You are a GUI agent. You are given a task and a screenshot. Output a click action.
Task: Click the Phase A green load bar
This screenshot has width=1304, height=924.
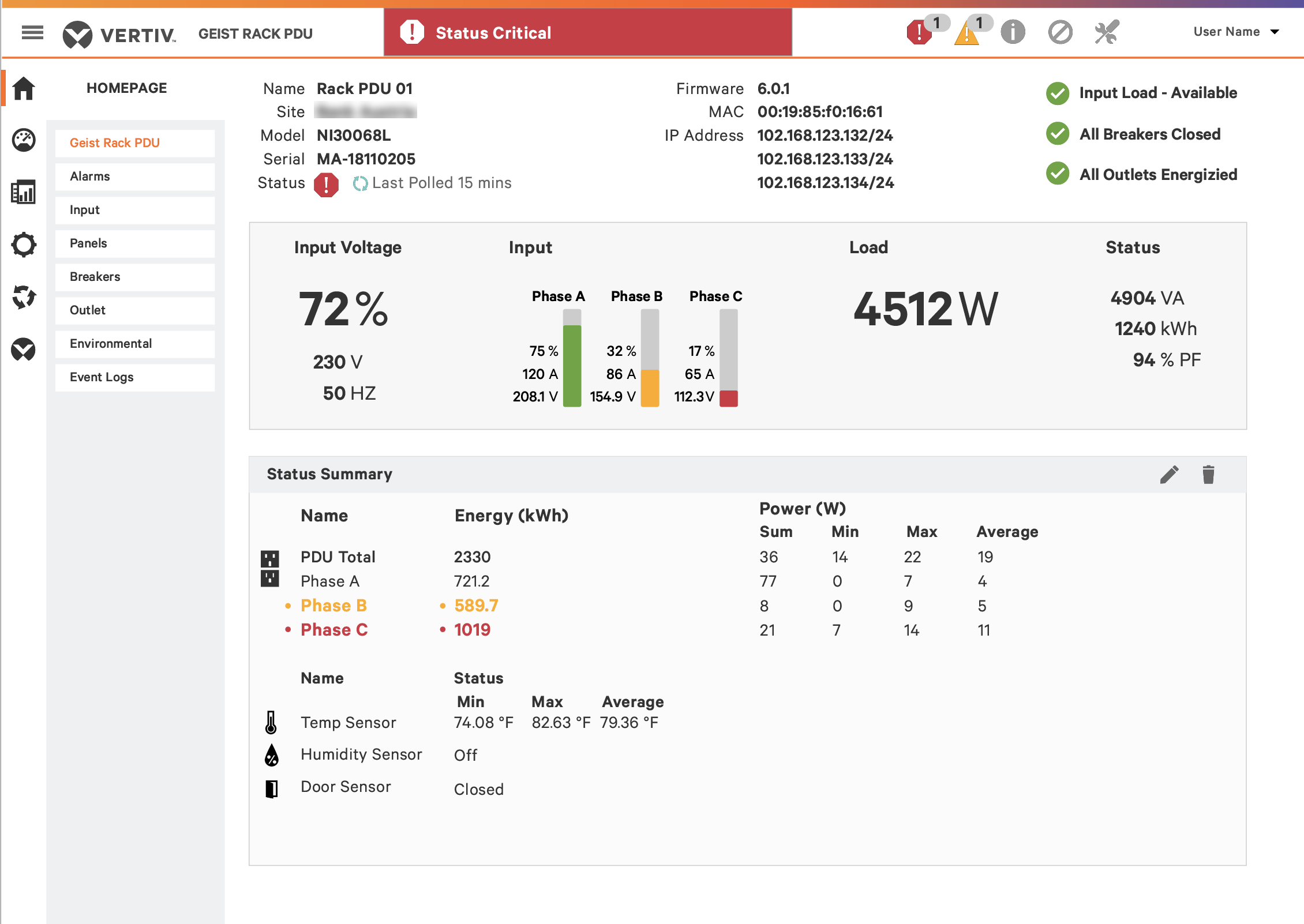pyautogui.click(x=572, y=366)
